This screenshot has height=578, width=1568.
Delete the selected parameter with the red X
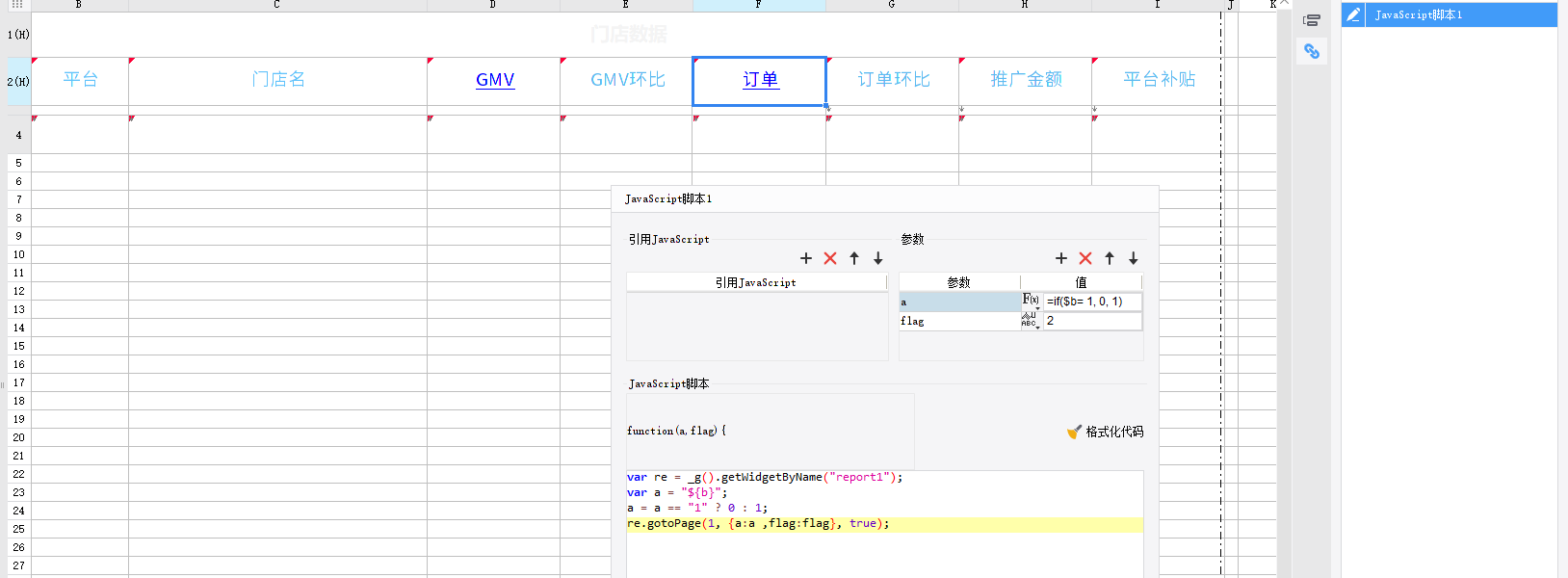tap(1085, 258)
